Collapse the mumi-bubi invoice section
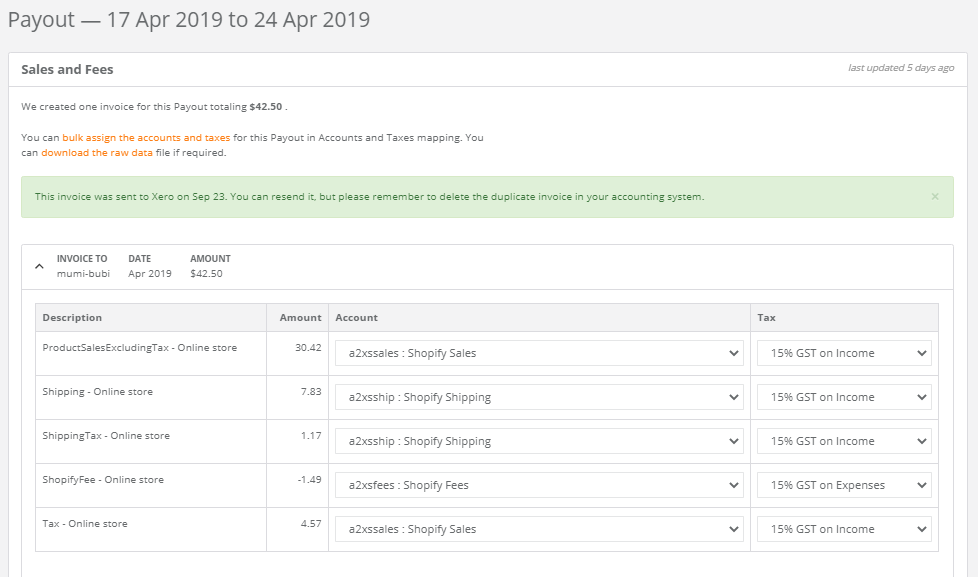This screenshot has width=978, height=577. [x=39, y=267]
